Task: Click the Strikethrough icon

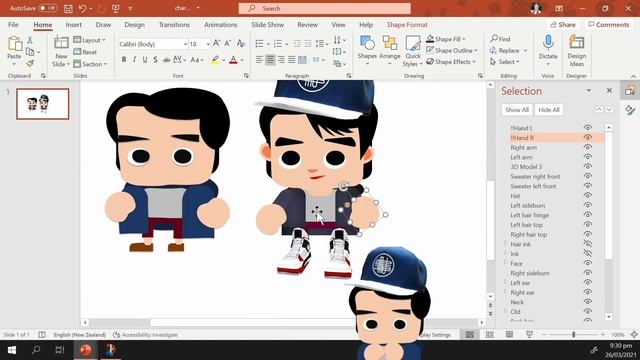Action: (x=166, y=60)
